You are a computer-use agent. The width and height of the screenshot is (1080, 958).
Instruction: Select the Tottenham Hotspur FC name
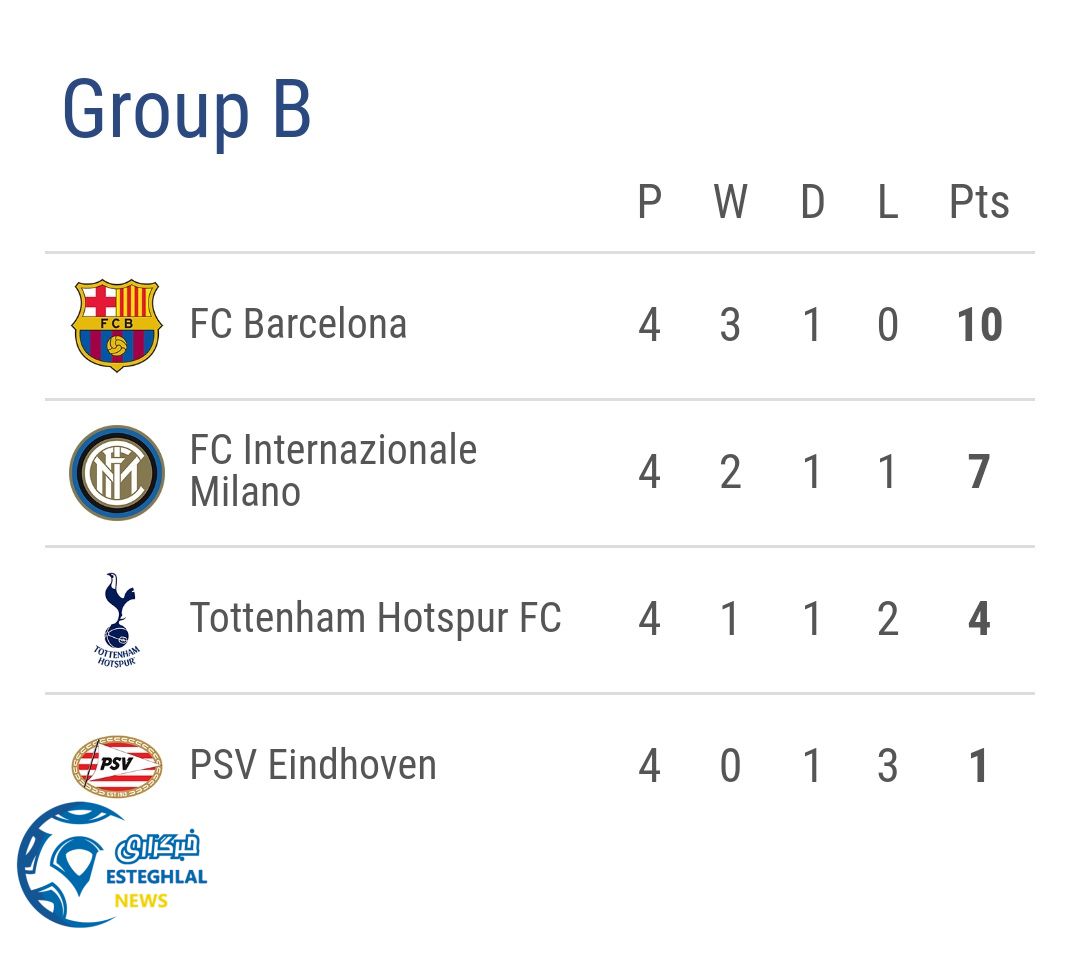[x=375, y=618]
